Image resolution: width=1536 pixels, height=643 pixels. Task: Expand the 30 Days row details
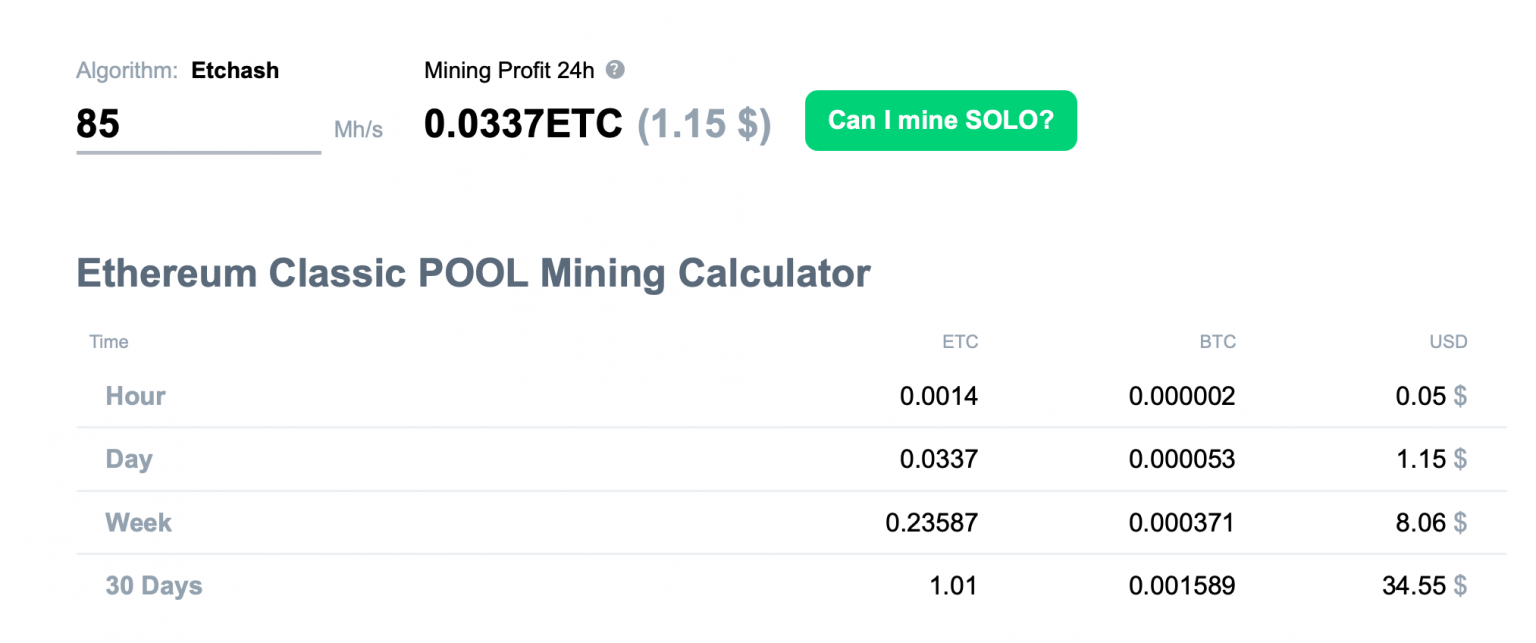pos(153,585)
